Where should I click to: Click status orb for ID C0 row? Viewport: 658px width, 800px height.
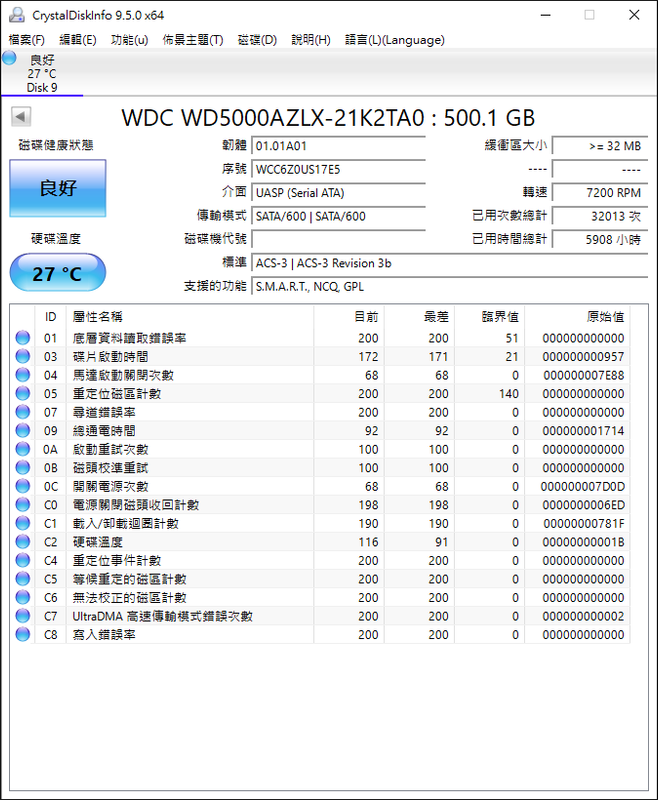[x=22, y=505]
